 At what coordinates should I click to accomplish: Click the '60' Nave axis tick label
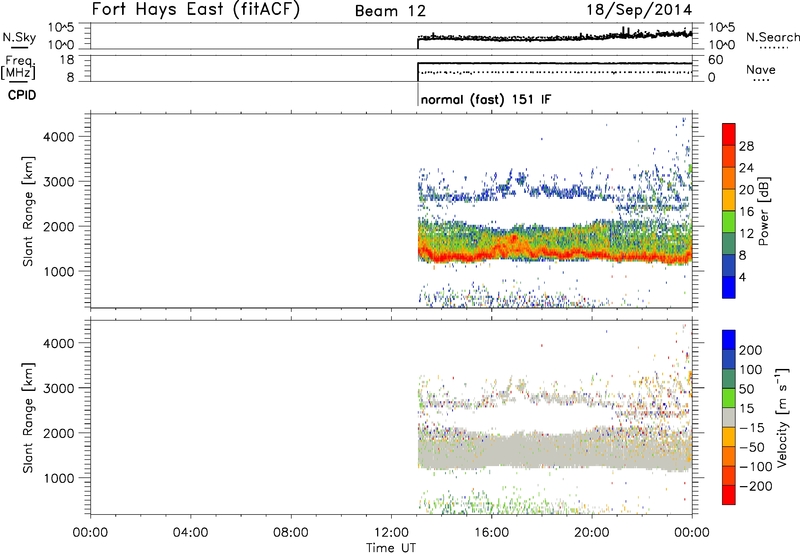click(716, 60)
